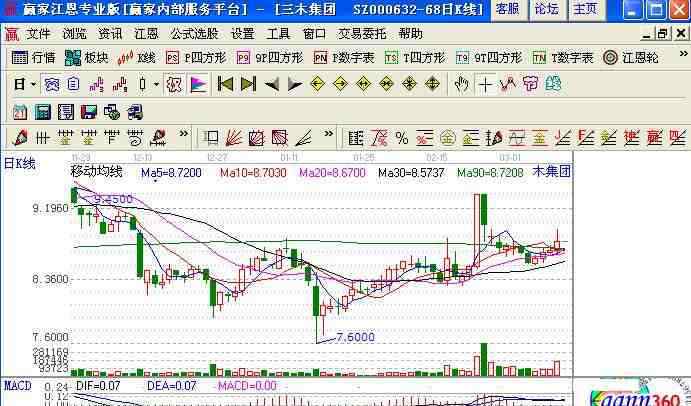Screen dimensions: 691x406
Task: Open the P数字表 tool
Action: tap(344, 58)
